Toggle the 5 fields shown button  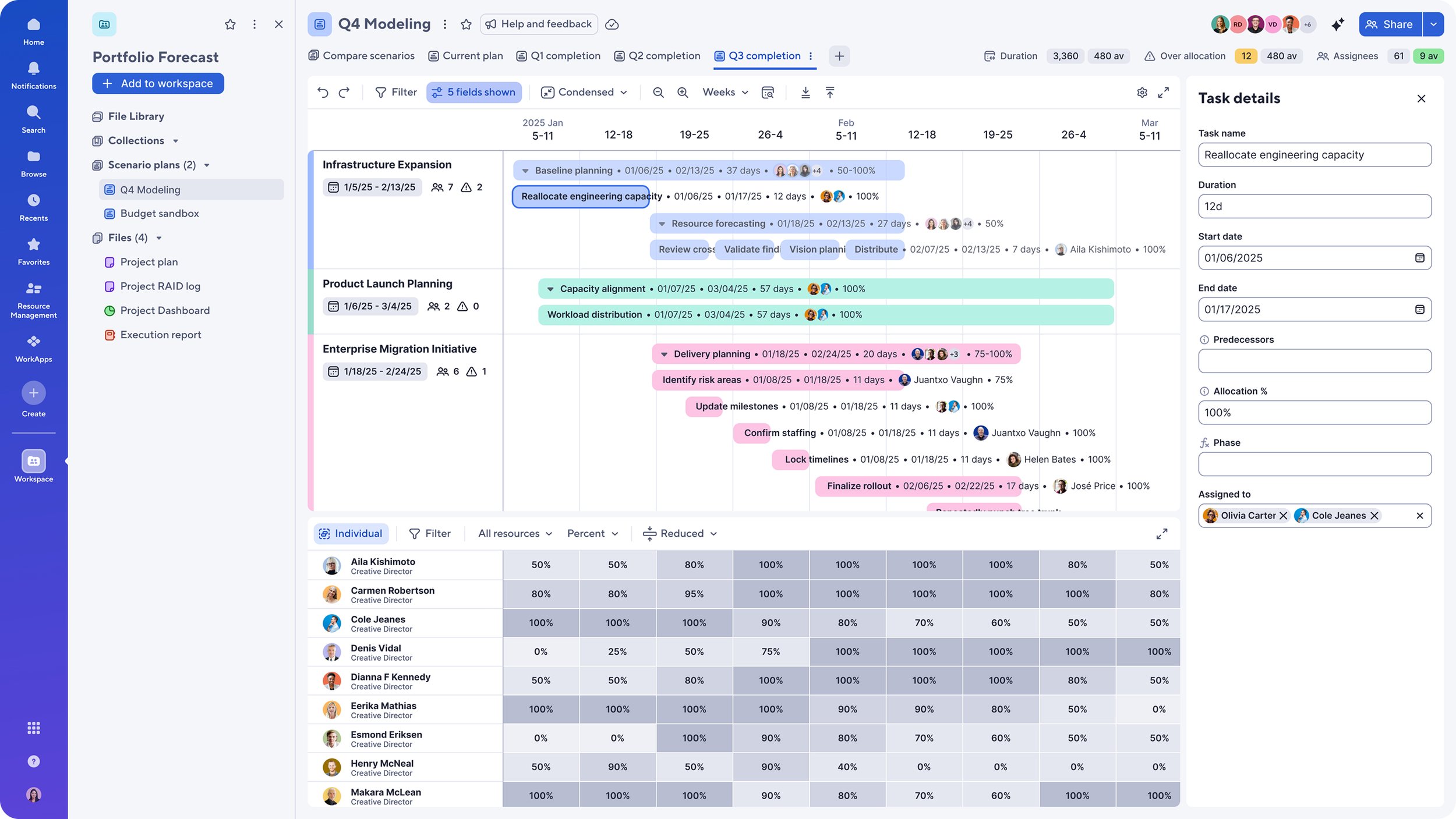[474, 93]
